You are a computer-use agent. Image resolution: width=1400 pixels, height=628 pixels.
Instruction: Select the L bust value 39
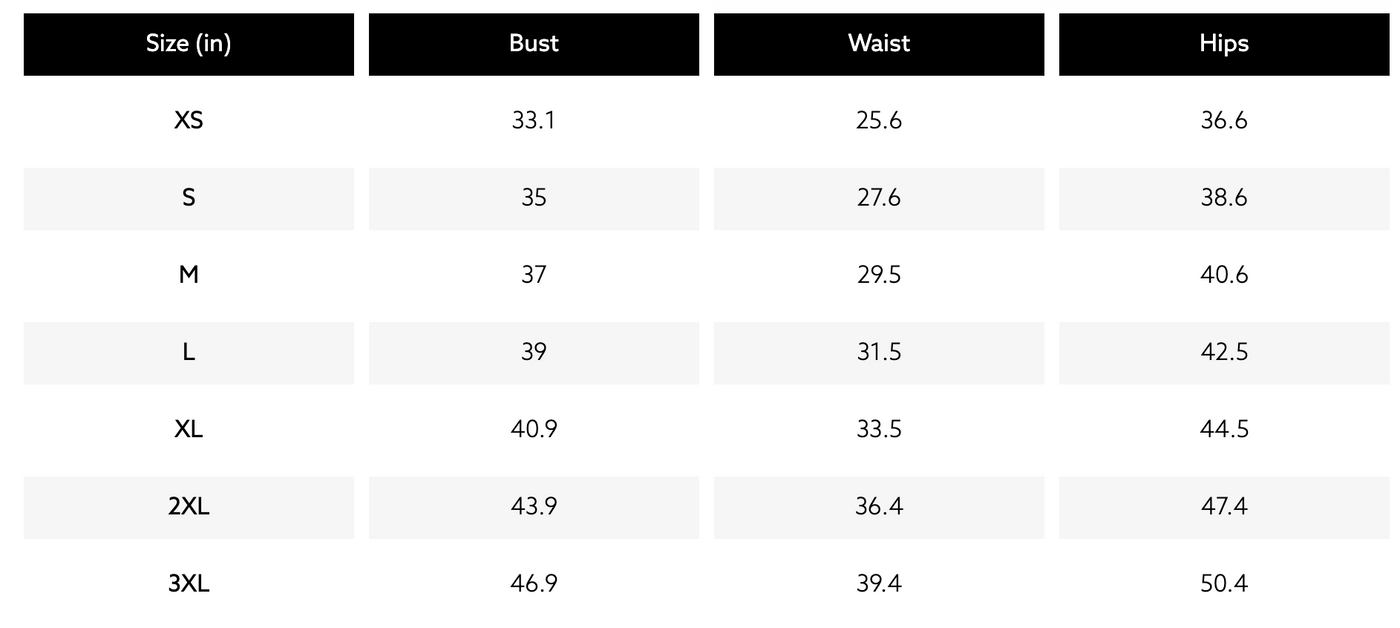(x=533, y=352)
